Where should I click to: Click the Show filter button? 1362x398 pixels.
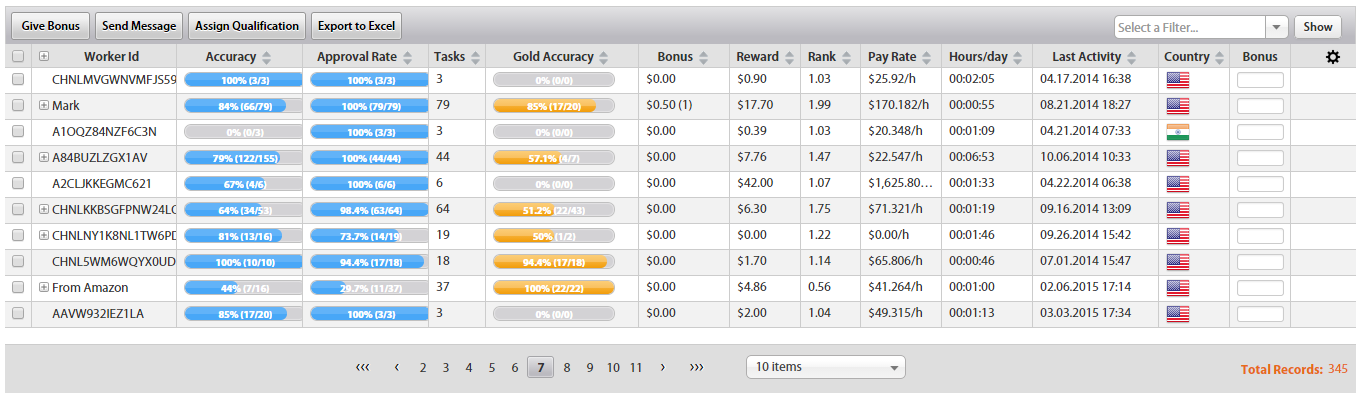pos(1317,27)
